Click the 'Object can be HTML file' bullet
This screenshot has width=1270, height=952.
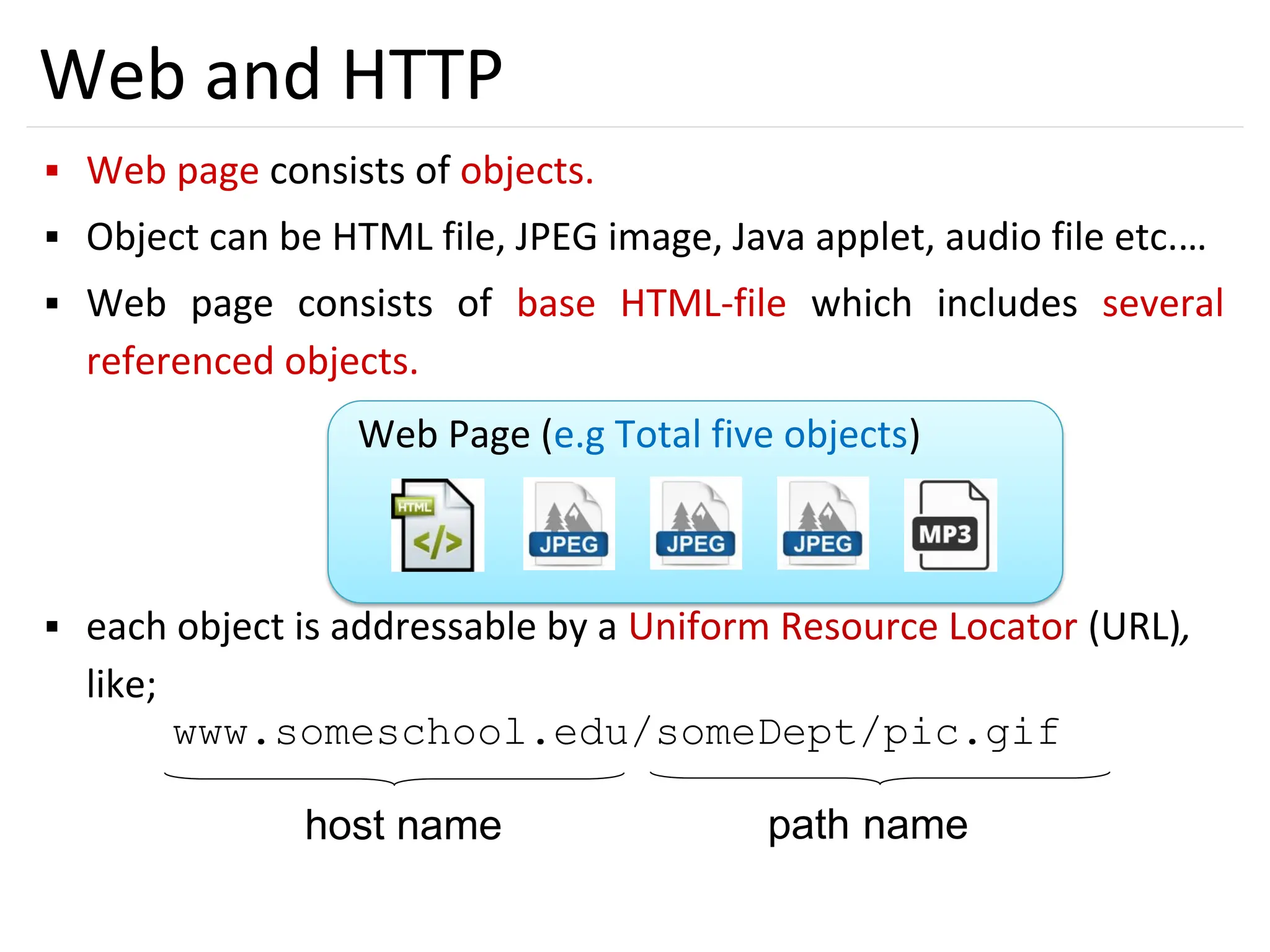tap(646, 237)
